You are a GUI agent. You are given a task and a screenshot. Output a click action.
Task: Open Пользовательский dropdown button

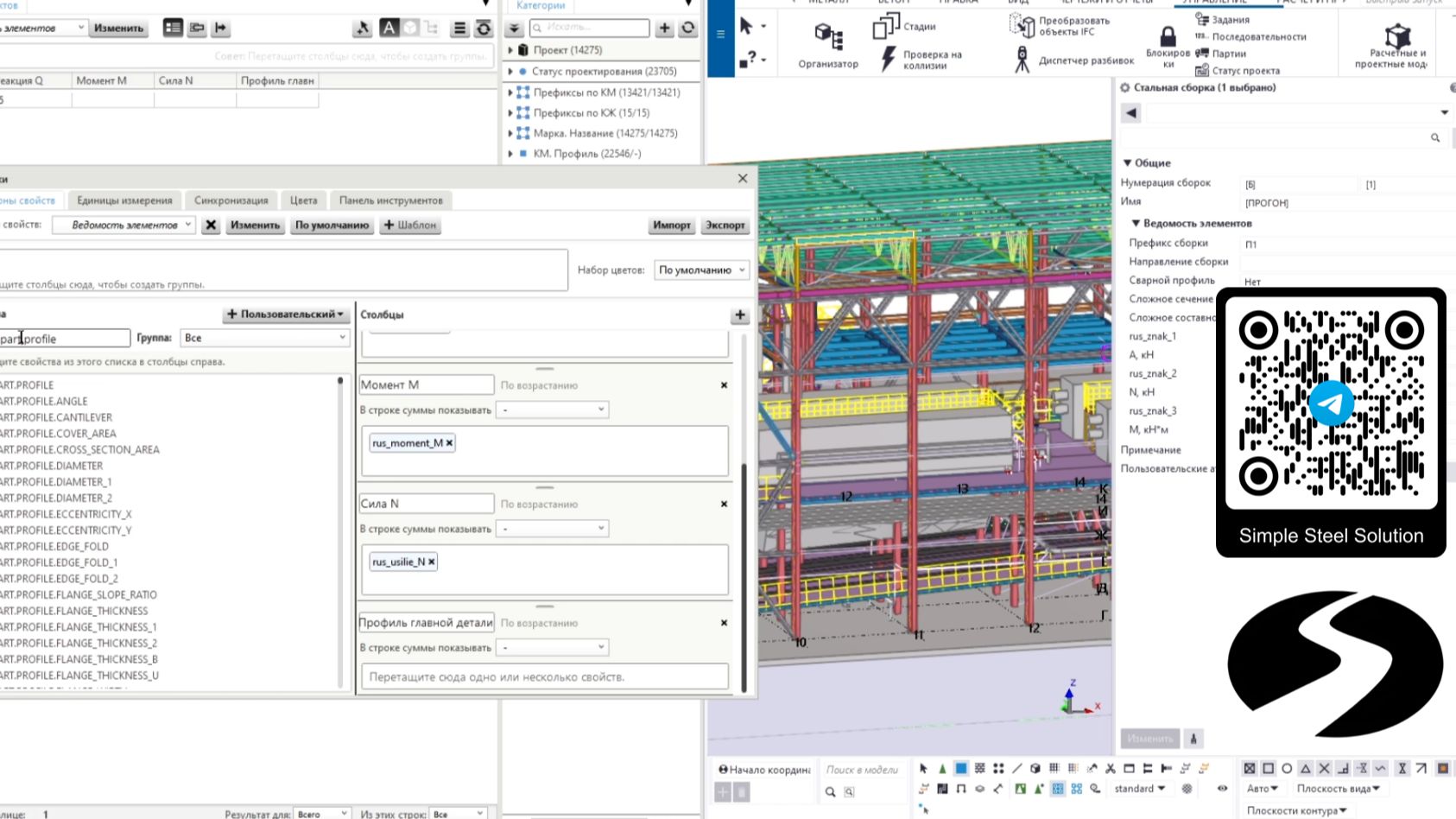(x=286, y=314)
